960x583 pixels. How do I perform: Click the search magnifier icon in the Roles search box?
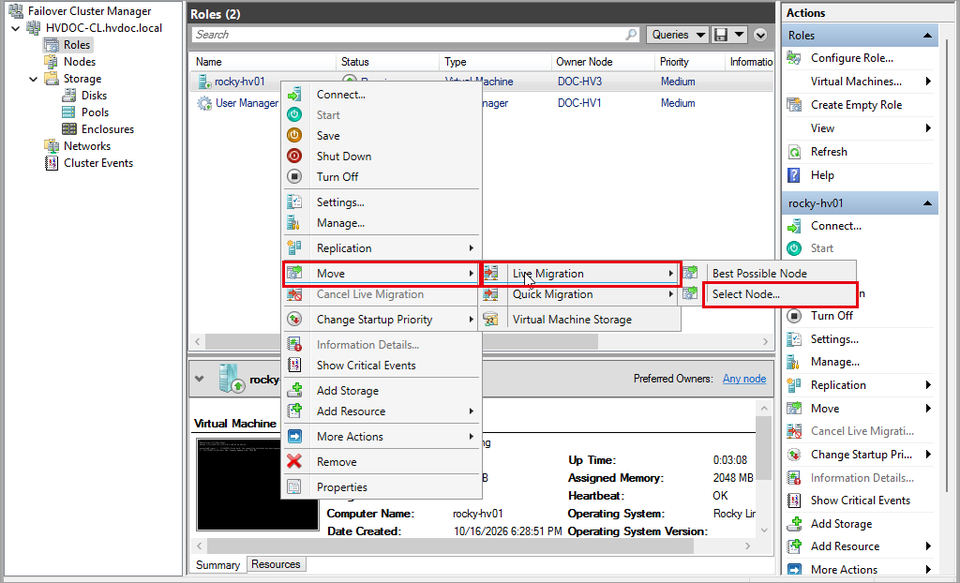[631, 35]
